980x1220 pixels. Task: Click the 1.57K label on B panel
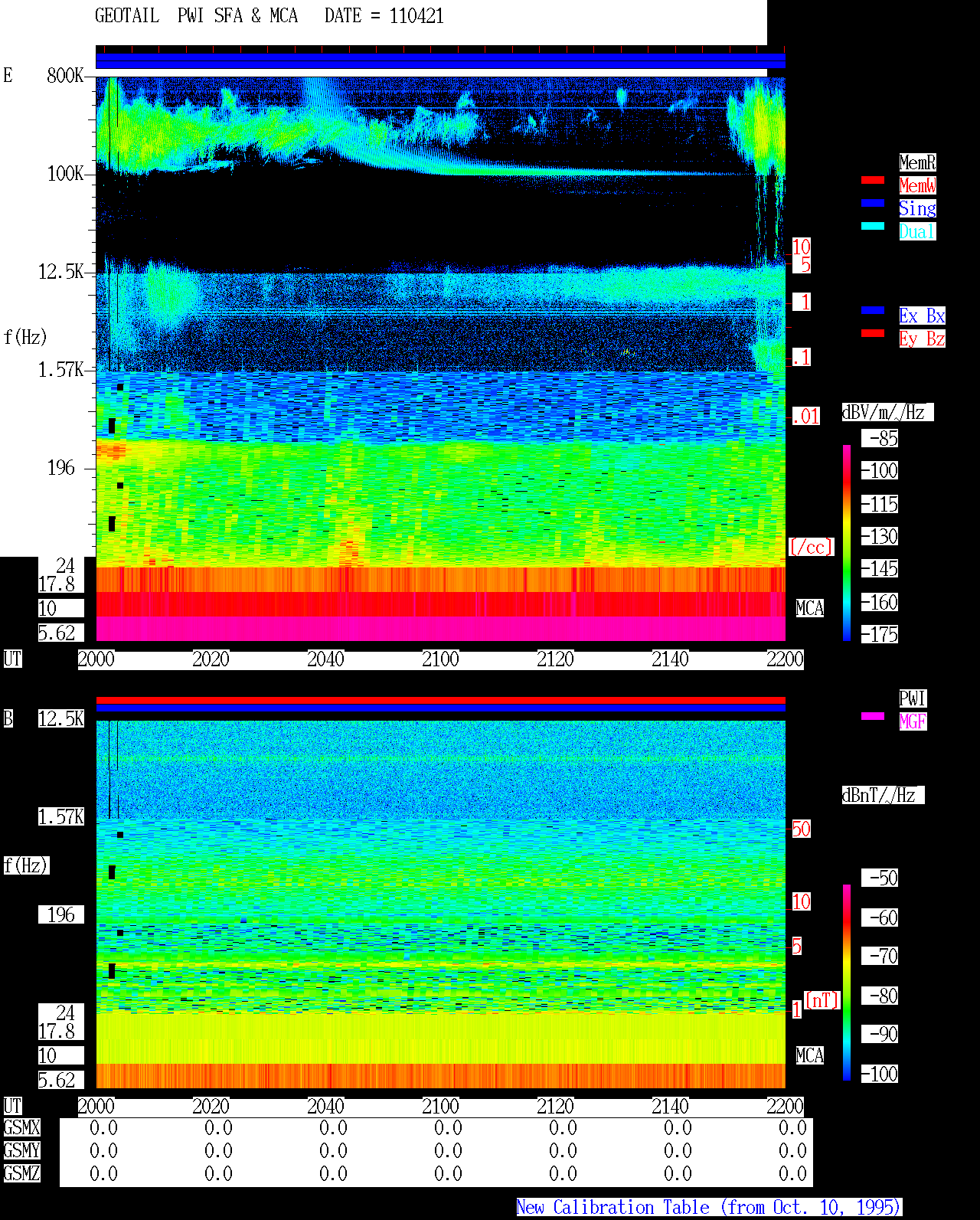61,816
